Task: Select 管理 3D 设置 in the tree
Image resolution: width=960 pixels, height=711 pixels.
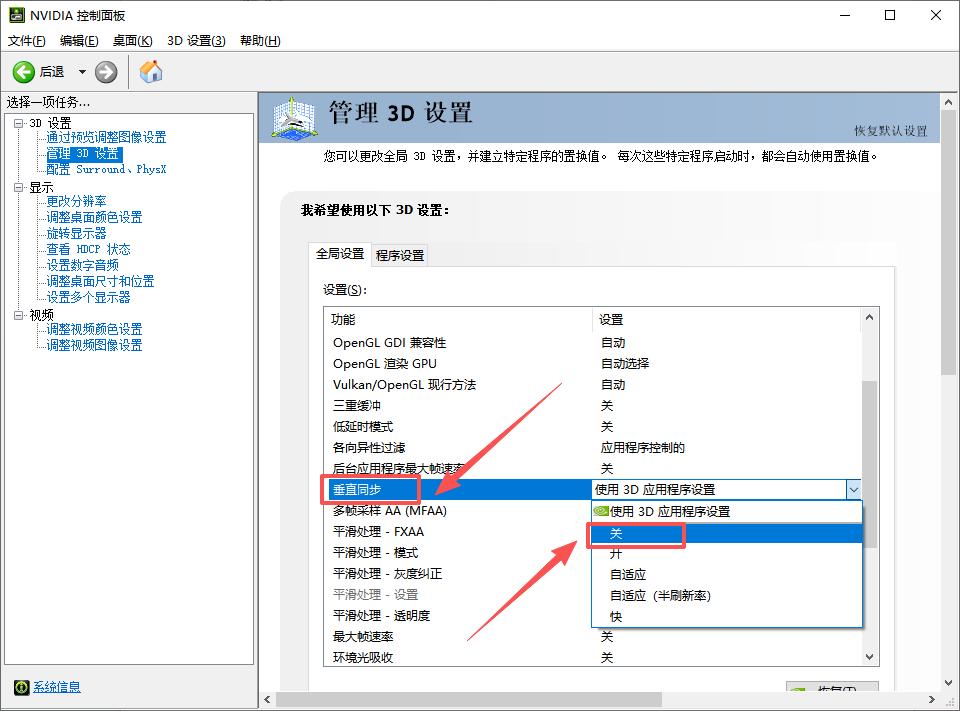Action: point(84,153)
